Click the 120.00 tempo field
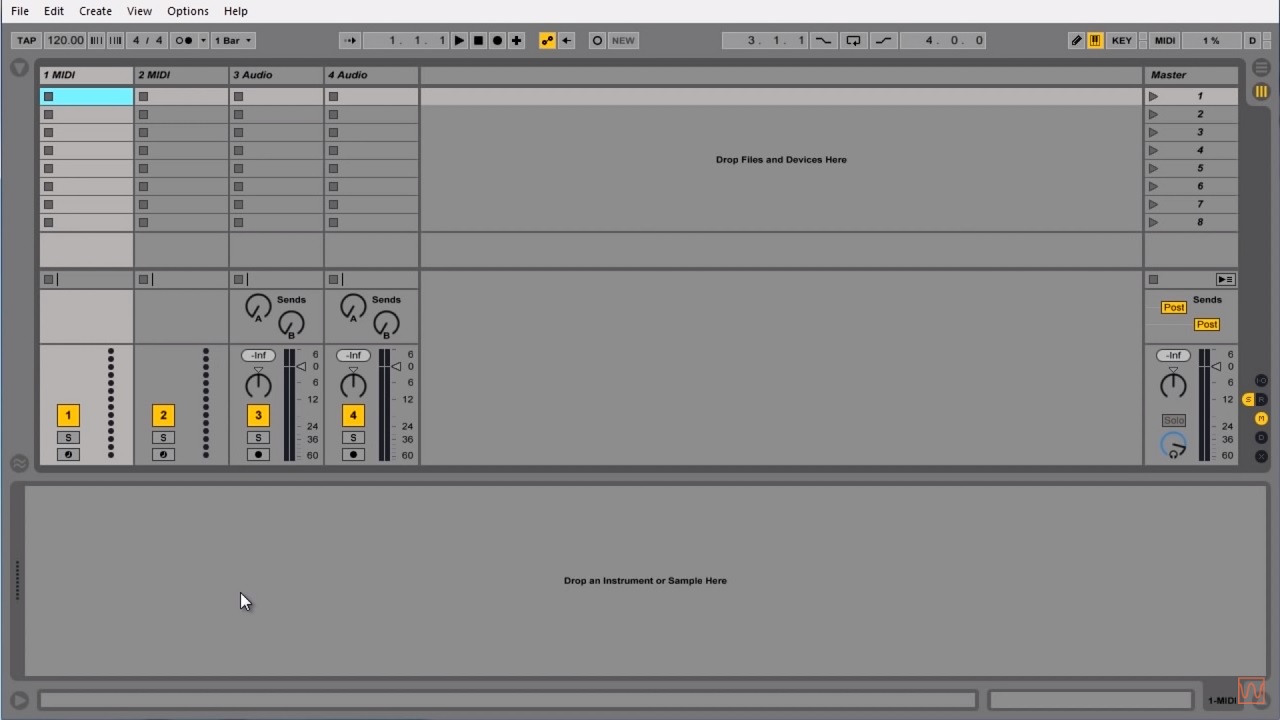The width and height of the screenshot is (1280, 720). 65,41
